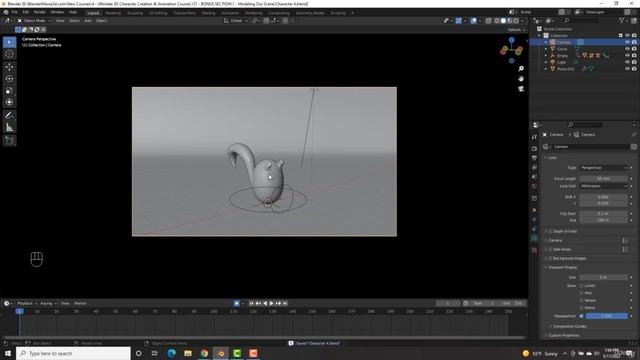640x360 pixels.
Task: Switch to wireframe viewport shading
Action: click(497, 20)
